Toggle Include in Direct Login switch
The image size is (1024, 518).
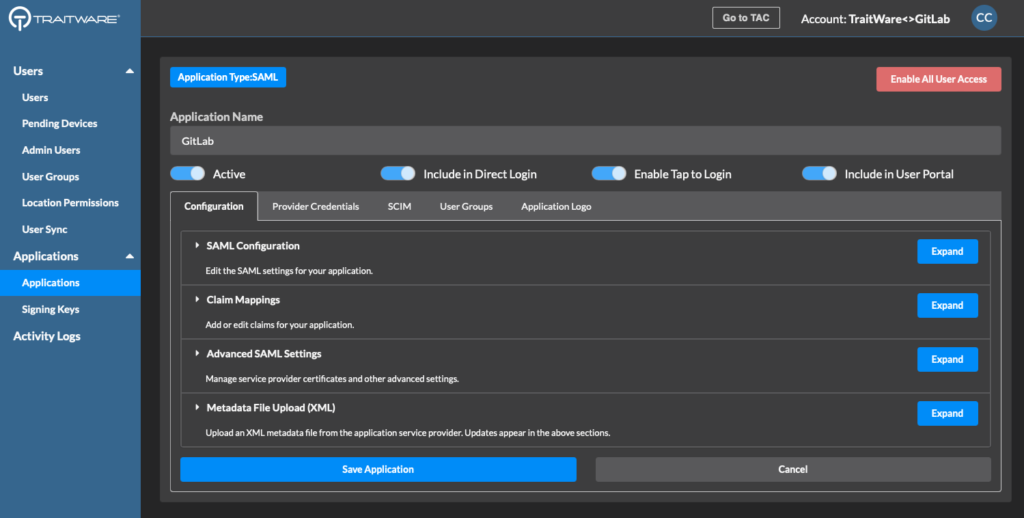click(x=398, y=174)
